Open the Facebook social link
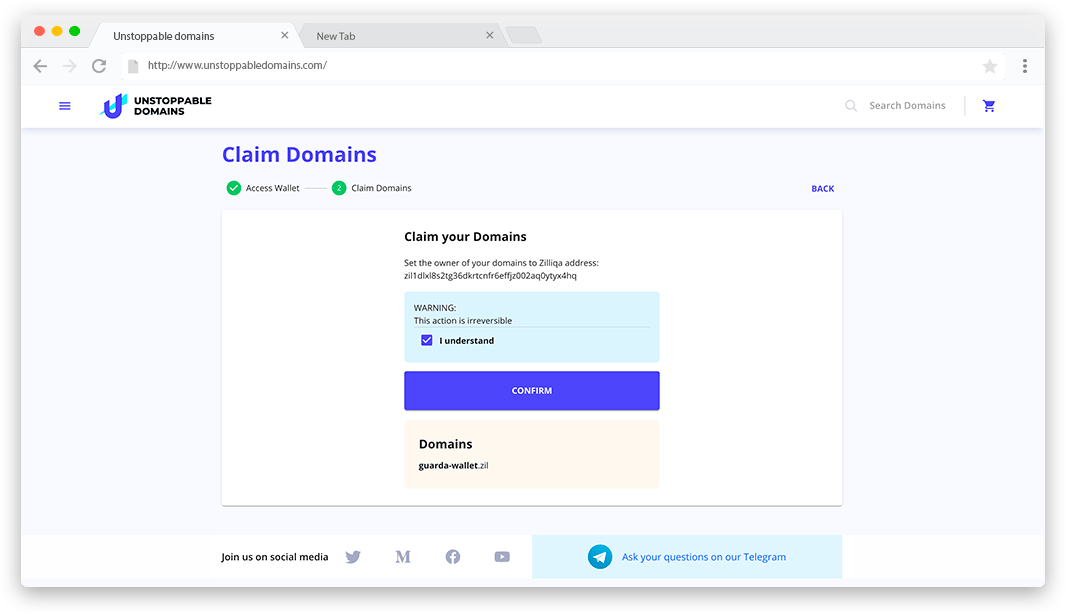 point(453,557)
